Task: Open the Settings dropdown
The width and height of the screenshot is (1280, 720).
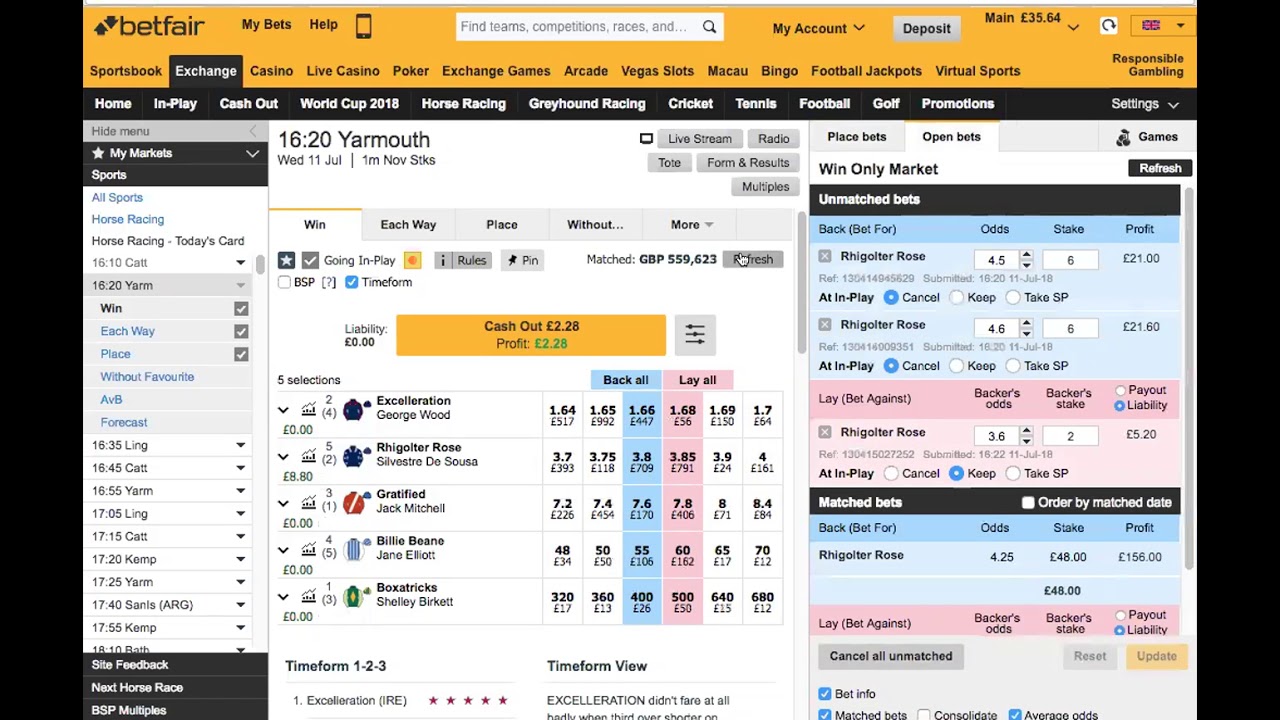Action: coord(1145,104)
